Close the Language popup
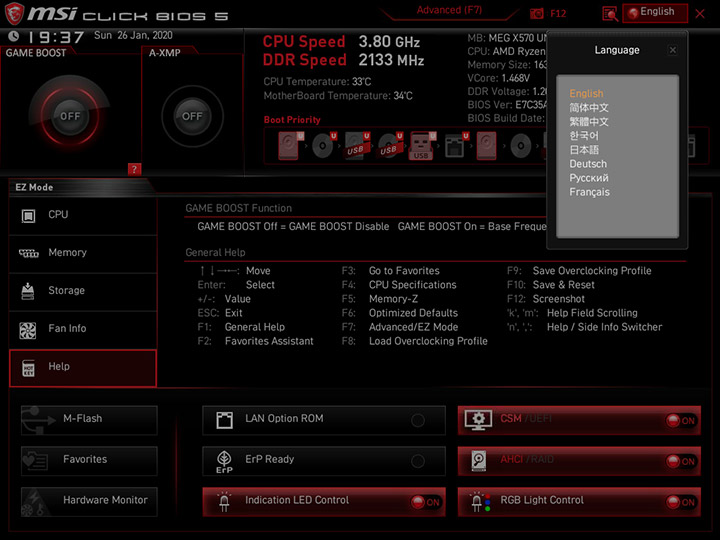This screenshot has height=540, width=720. click(673, 50)
